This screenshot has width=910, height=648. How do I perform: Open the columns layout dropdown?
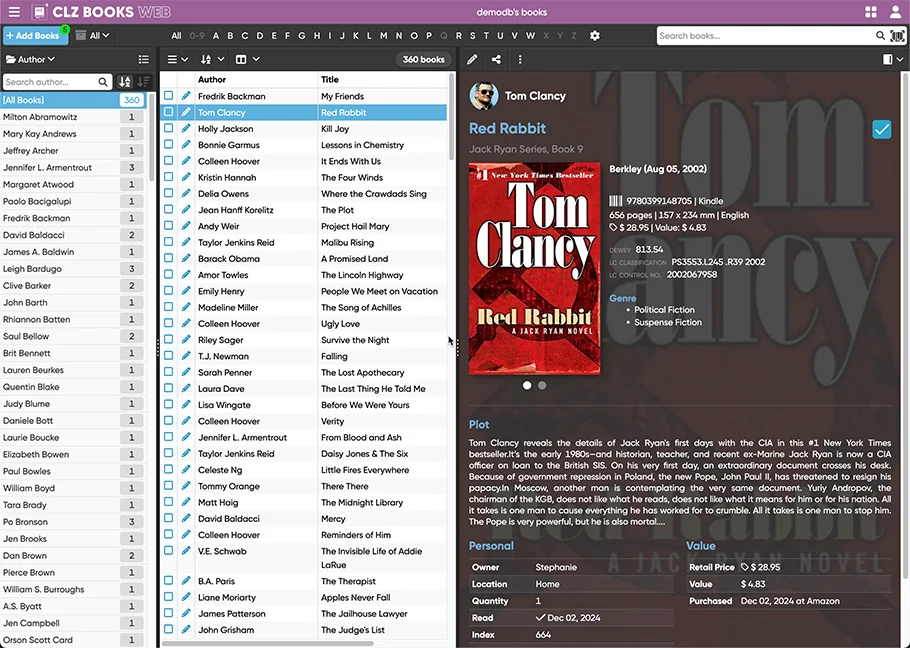pyautogui.click(x=247, y=59)
